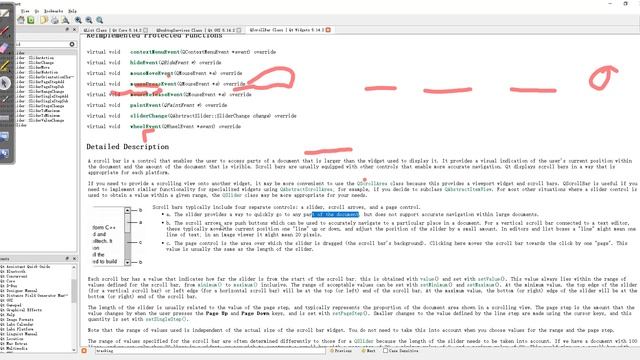Open Qt Graphical Effects in Contents

pos(21,310)
